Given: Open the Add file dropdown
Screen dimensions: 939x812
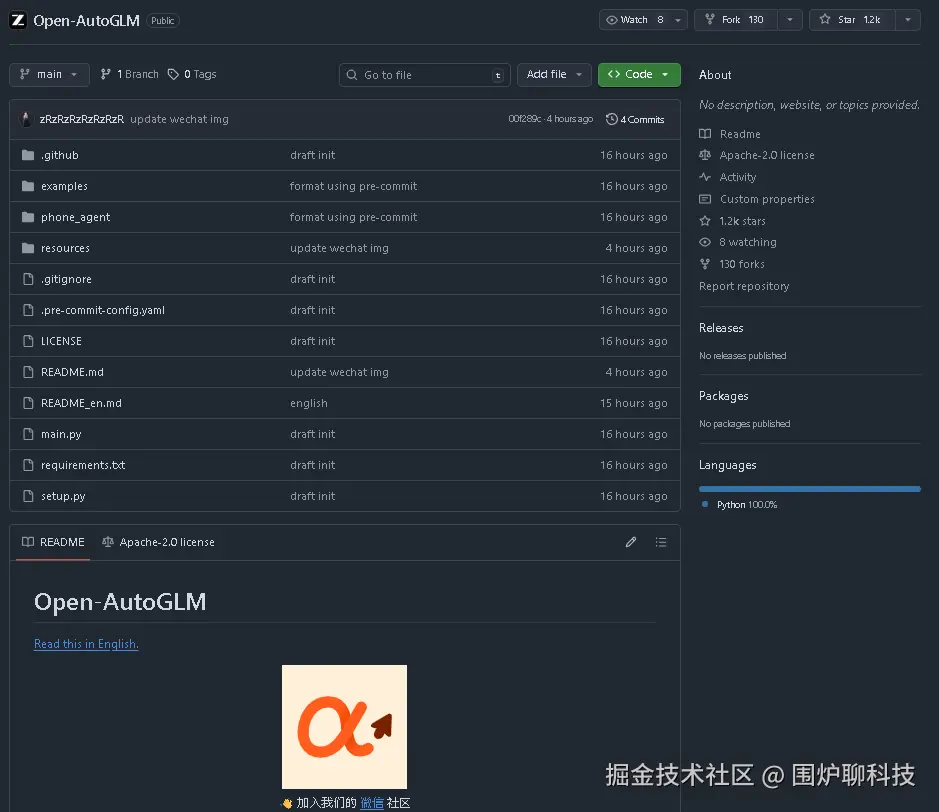Looking at the screenshot, I should tap(554, 74).
